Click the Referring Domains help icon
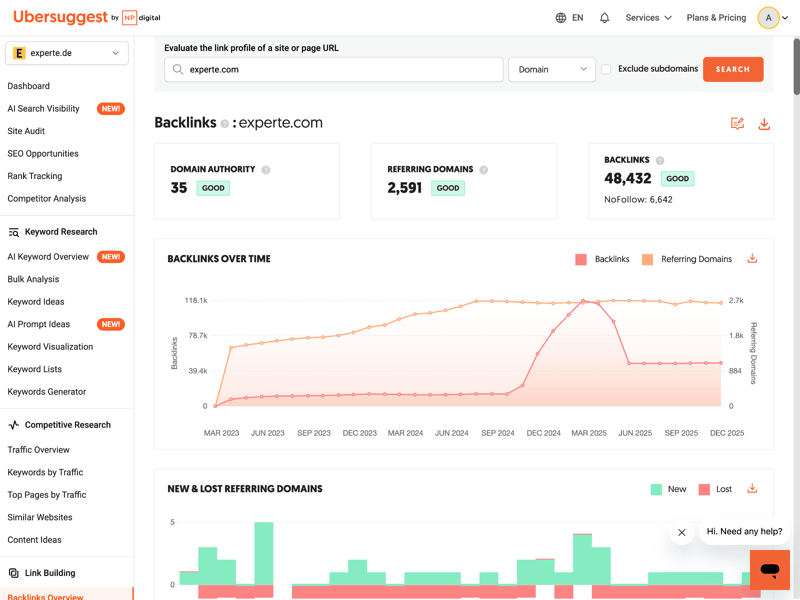The height and width of the screenshot is (600, 800). pyautogui.click(x=483, y=170)
